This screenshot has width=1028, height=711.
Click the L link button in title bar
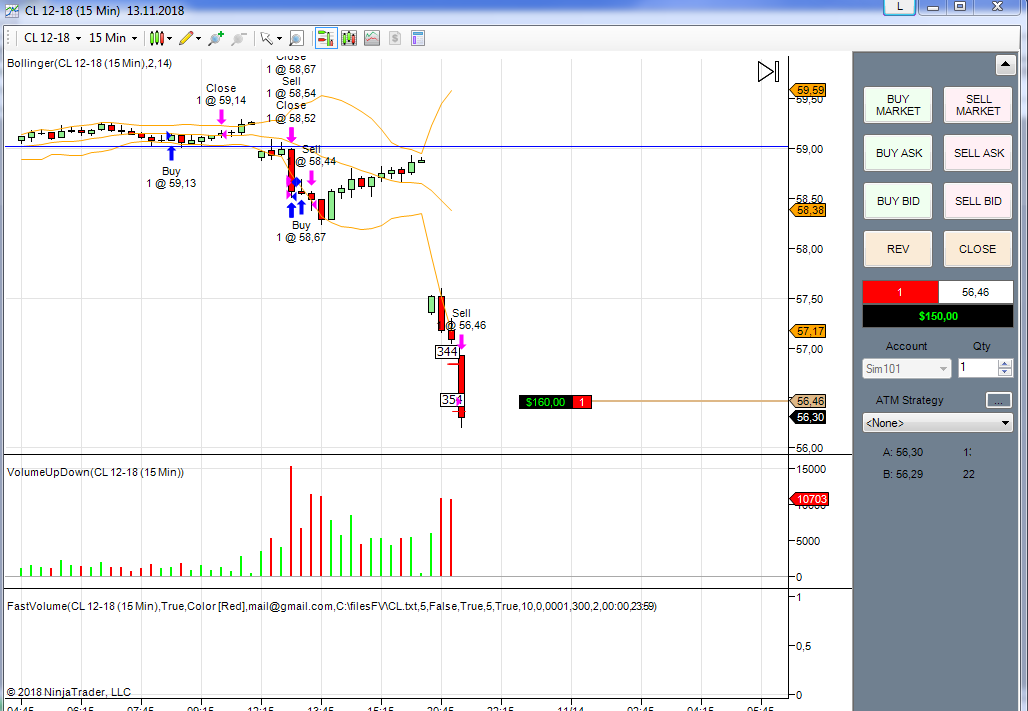[x=900, y=7]
